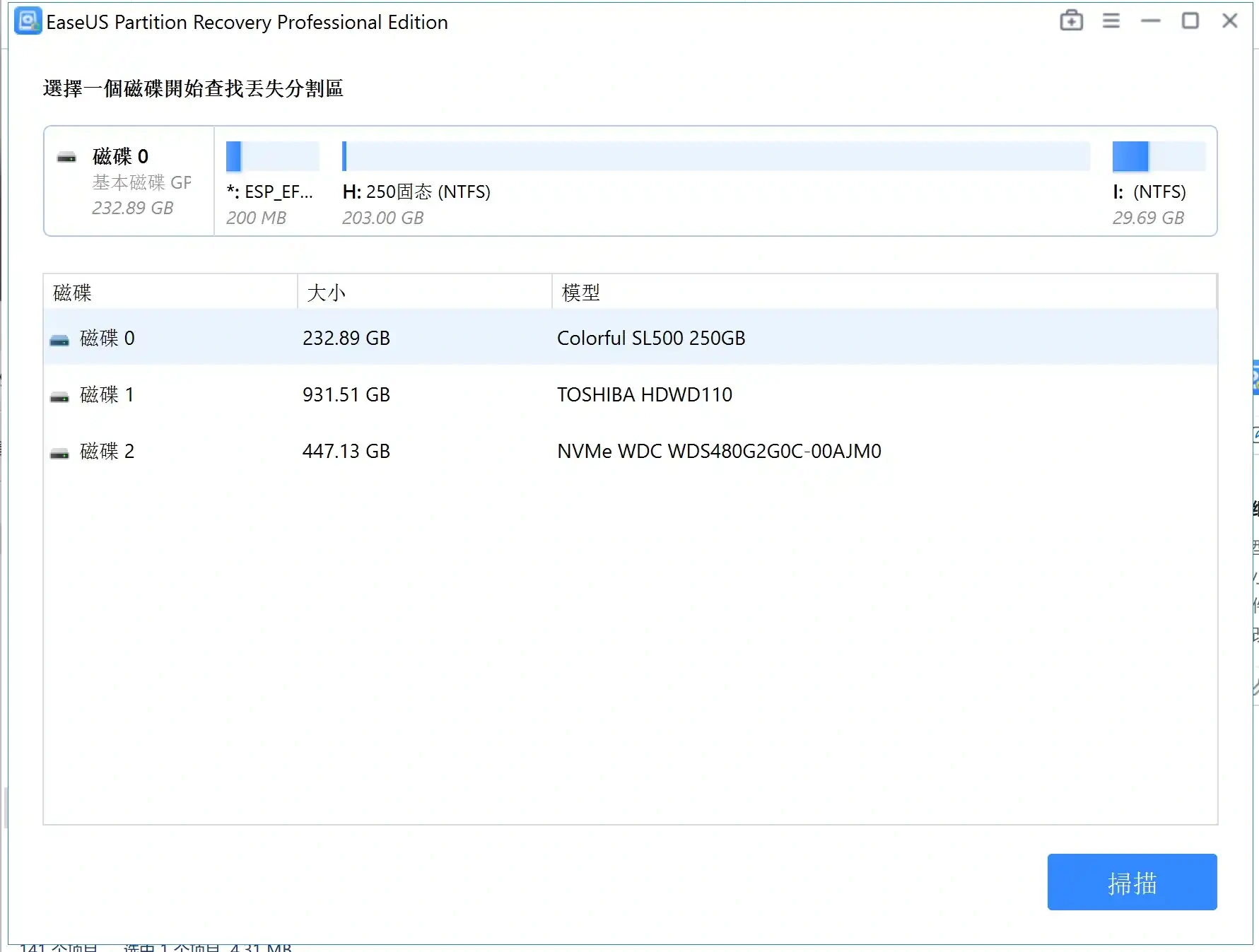Click the 掃描 scan button
The height and width of the screenshot is (952, 1259).
pos(1132,882)
